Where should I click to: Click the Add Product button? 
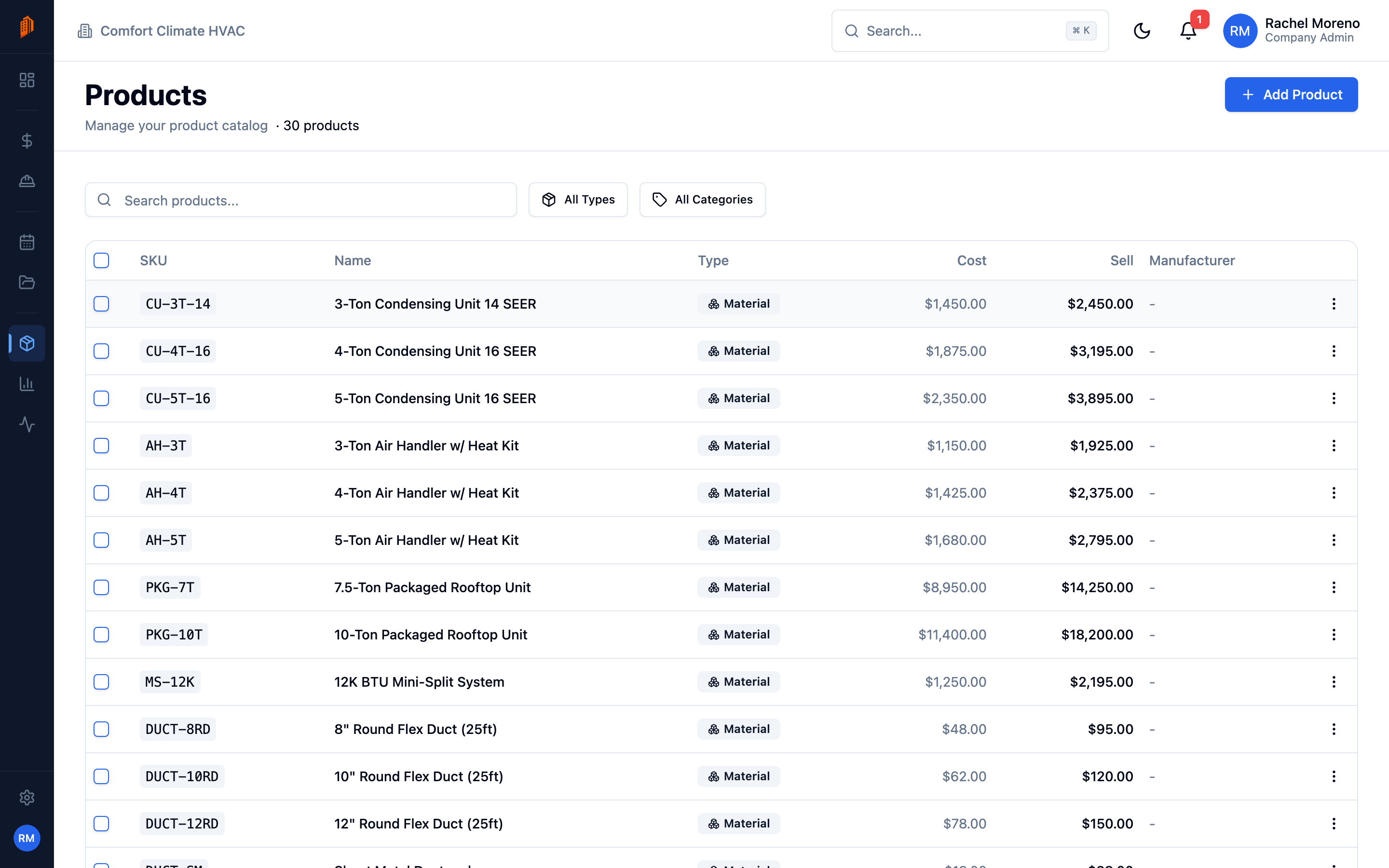[1291, 95]
